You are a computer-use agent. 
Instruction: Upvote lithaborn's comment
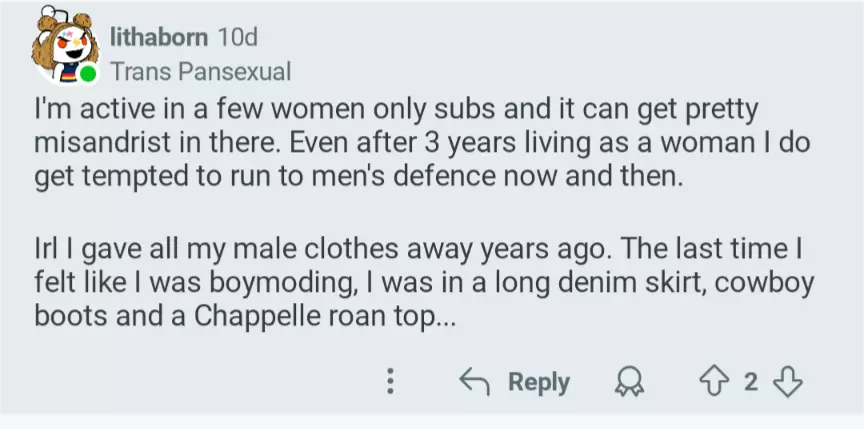[717, 381]
